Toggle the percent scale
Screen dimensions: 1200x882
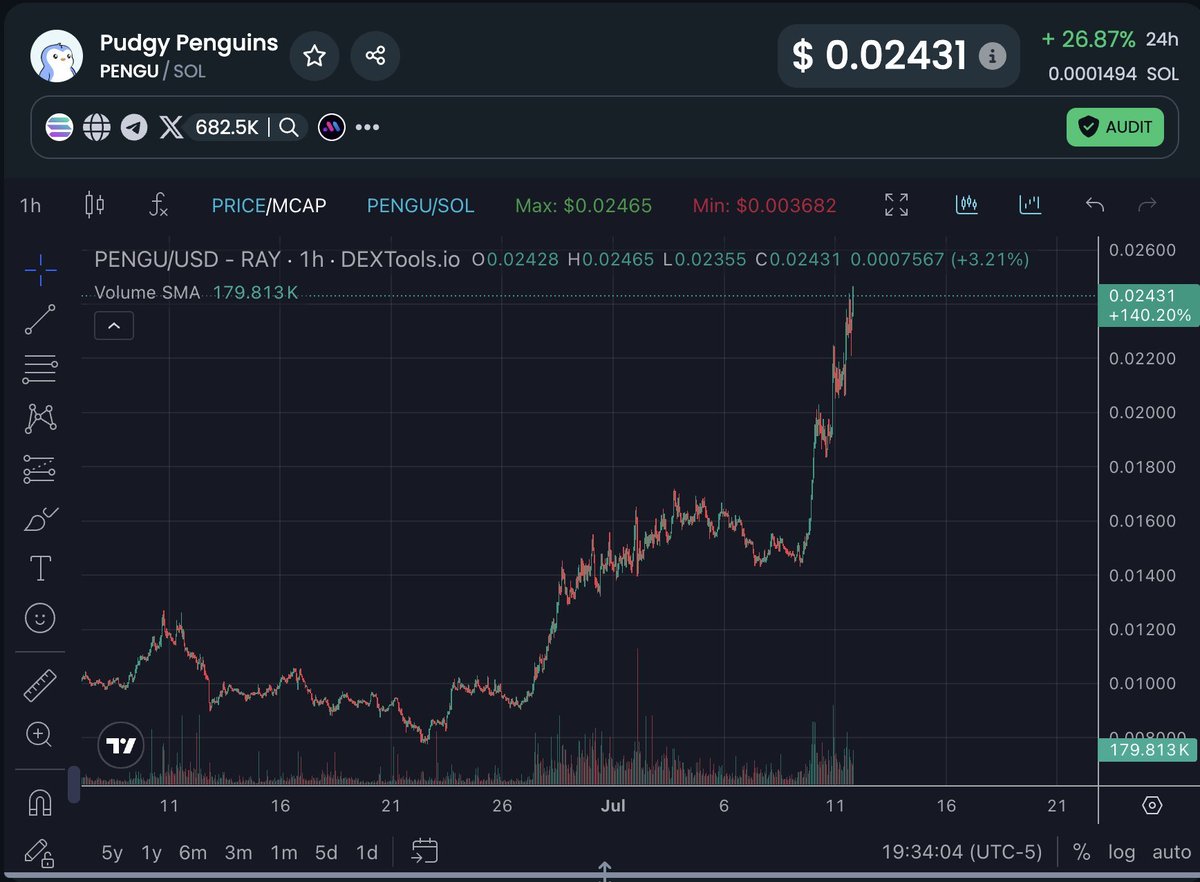pyautogui.click(x=1081, y=853)
